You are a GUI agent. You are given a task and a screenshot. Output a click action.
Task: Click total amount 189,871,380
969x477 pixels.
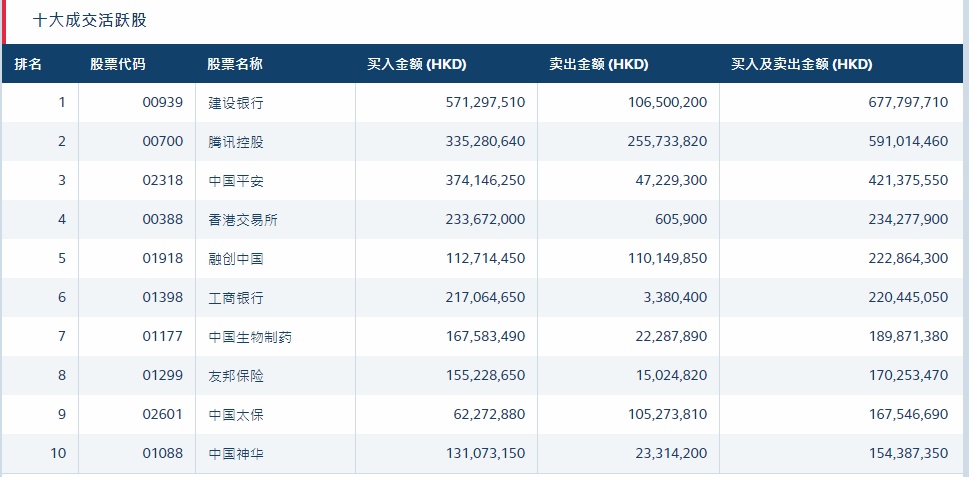pyautogui.click(x=908, y=336)
